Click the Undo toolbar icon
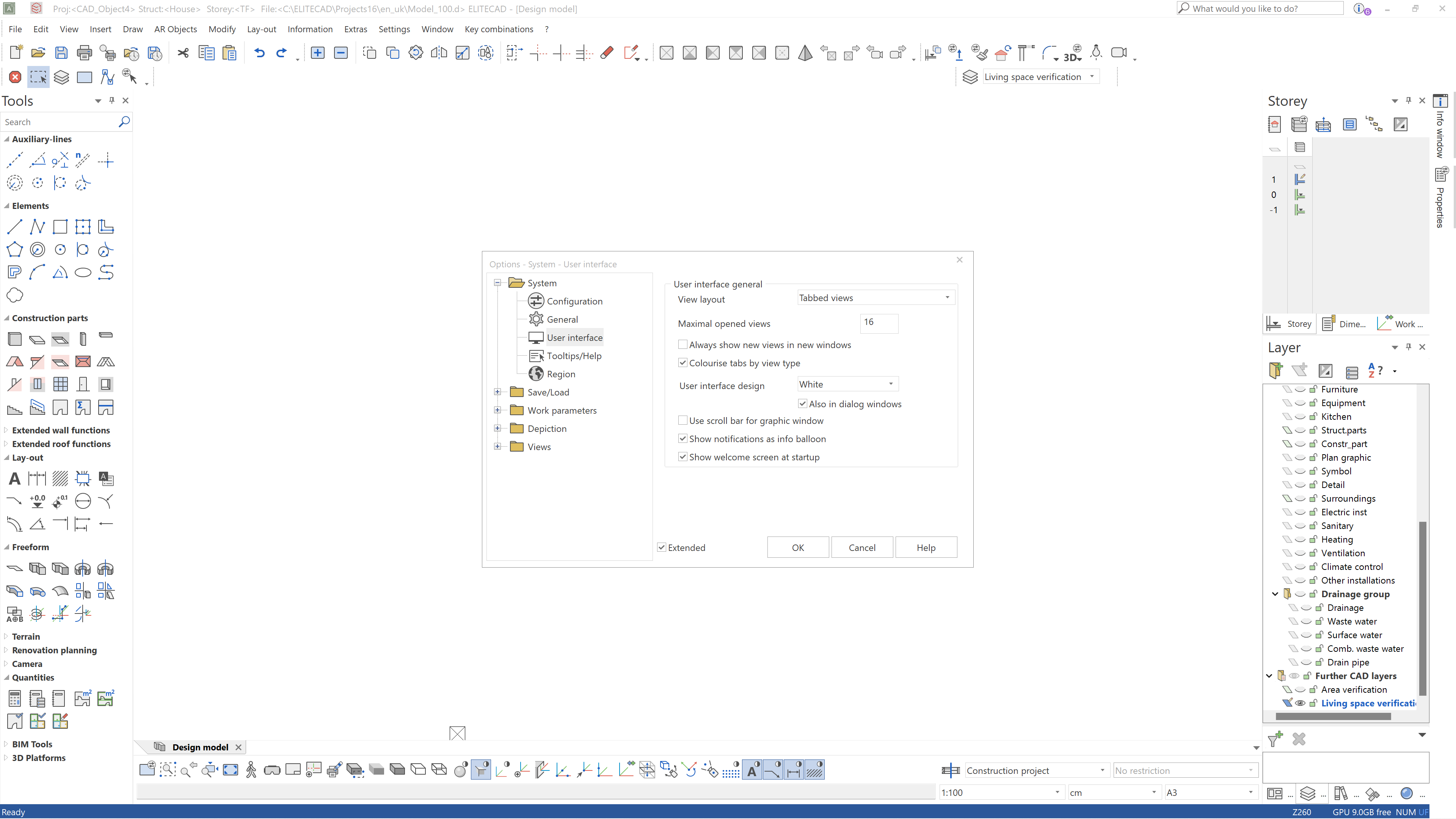 [x=259, y=53]
